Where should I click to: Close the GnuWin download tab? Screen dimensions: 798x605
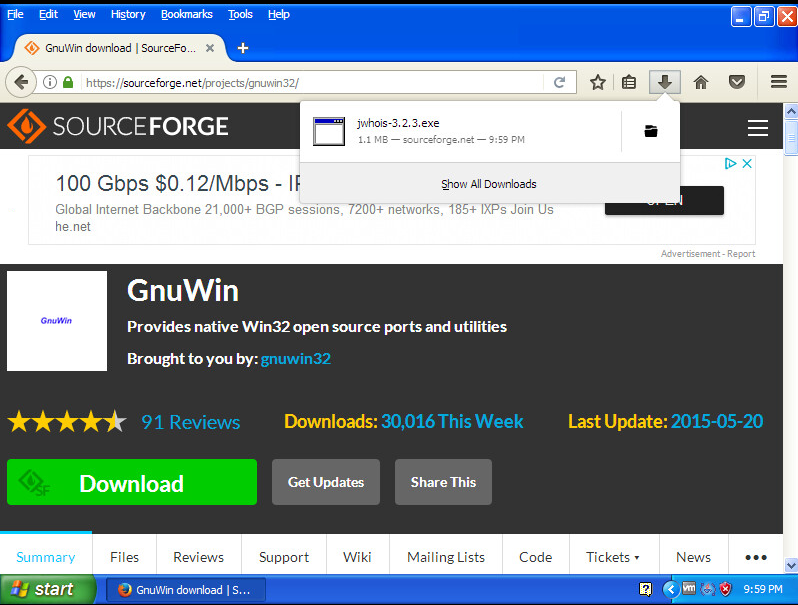[210, 48]
